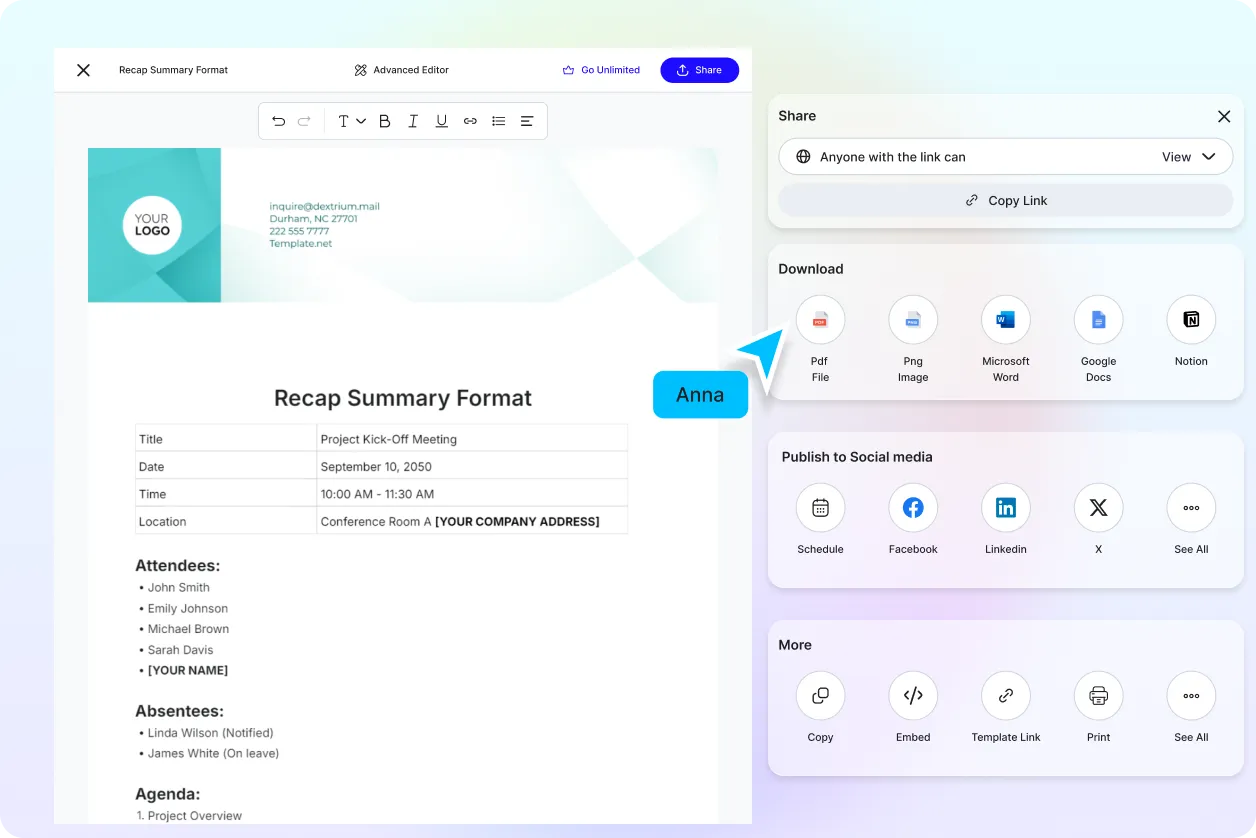The height and width of the screenshot is (838, 1256).
Task: Toggle italic text formatting
Action: (x=413, y=121)
